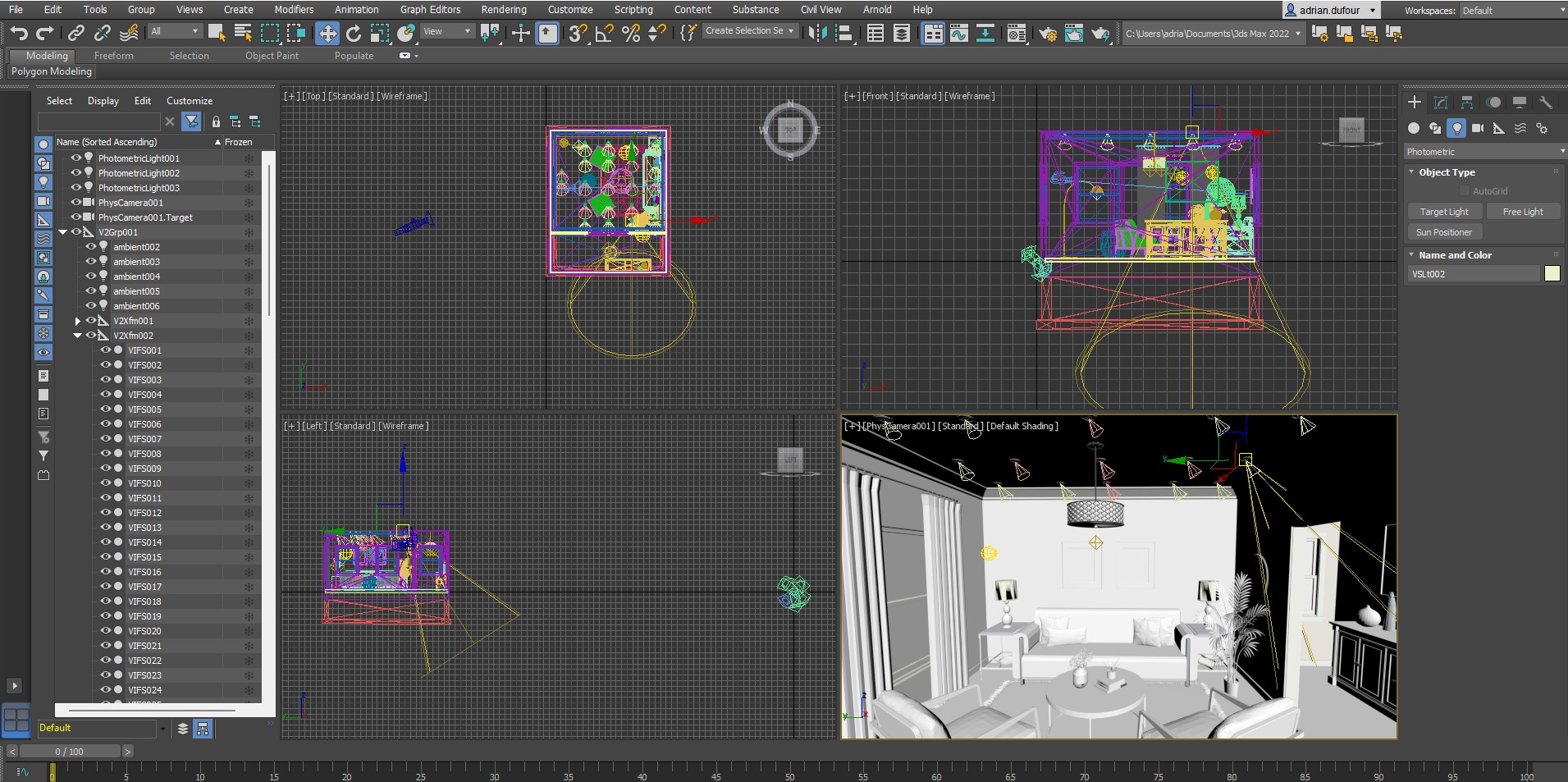This screenshot has height=782, width=1568.
Task: Click the 0 / 100 time slider handle
Action: 70,752
